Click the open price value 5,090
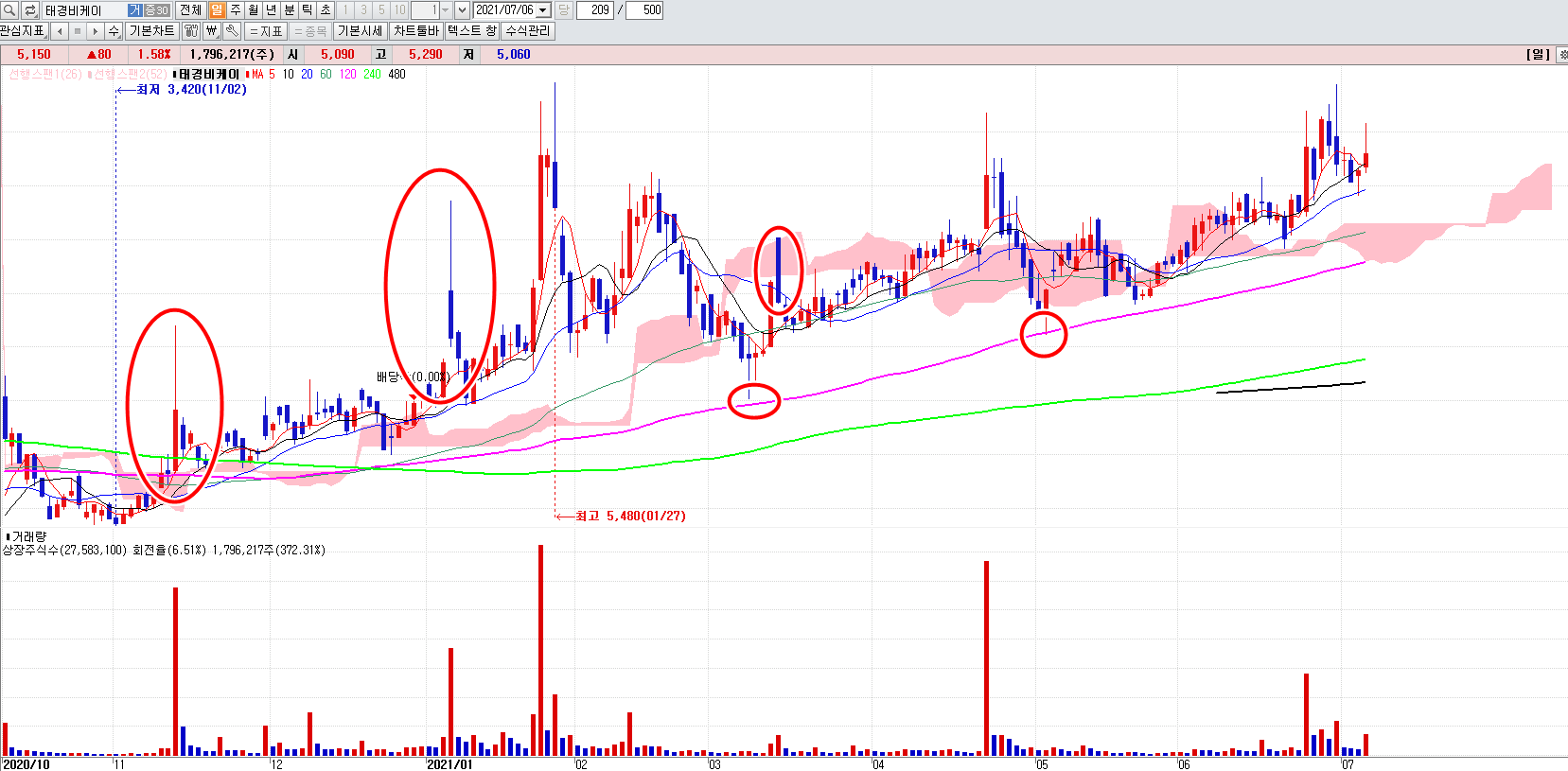 pyautogui.click(x=338, y=55)
